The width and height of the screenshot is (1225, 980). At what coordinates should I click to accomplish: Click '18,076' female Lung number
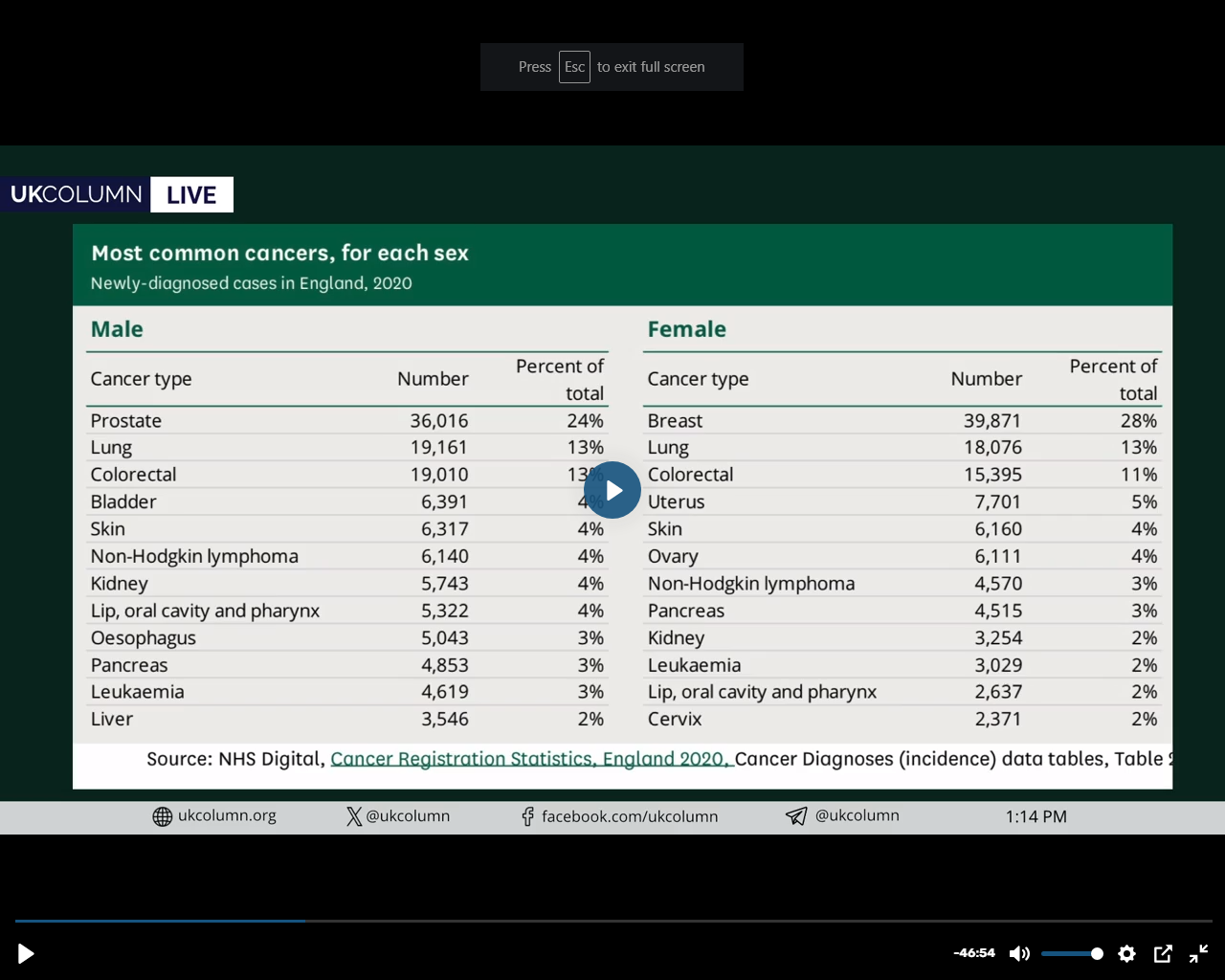(x=992, y=447)
